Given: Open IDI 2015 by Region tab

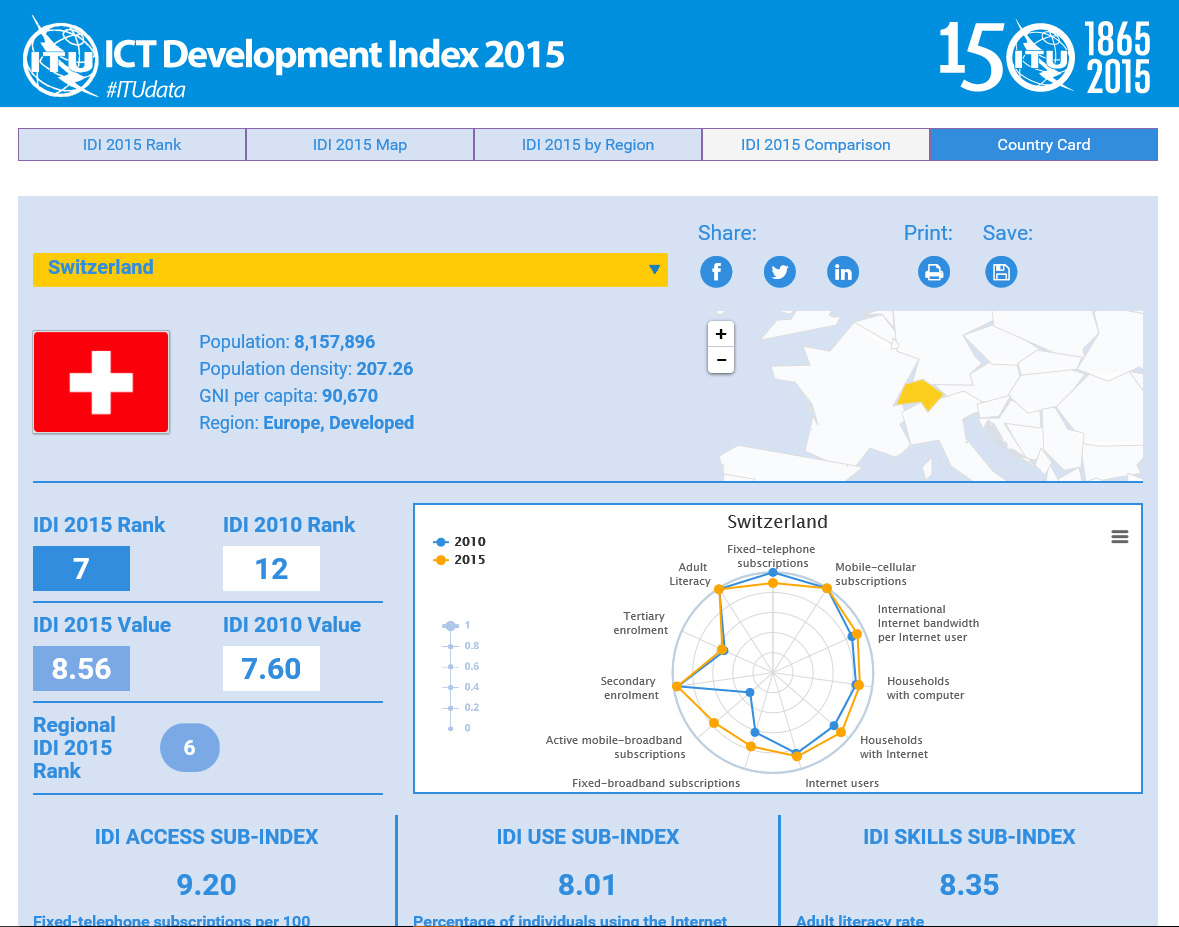Looking at the screenshot, I should (587, 144).
